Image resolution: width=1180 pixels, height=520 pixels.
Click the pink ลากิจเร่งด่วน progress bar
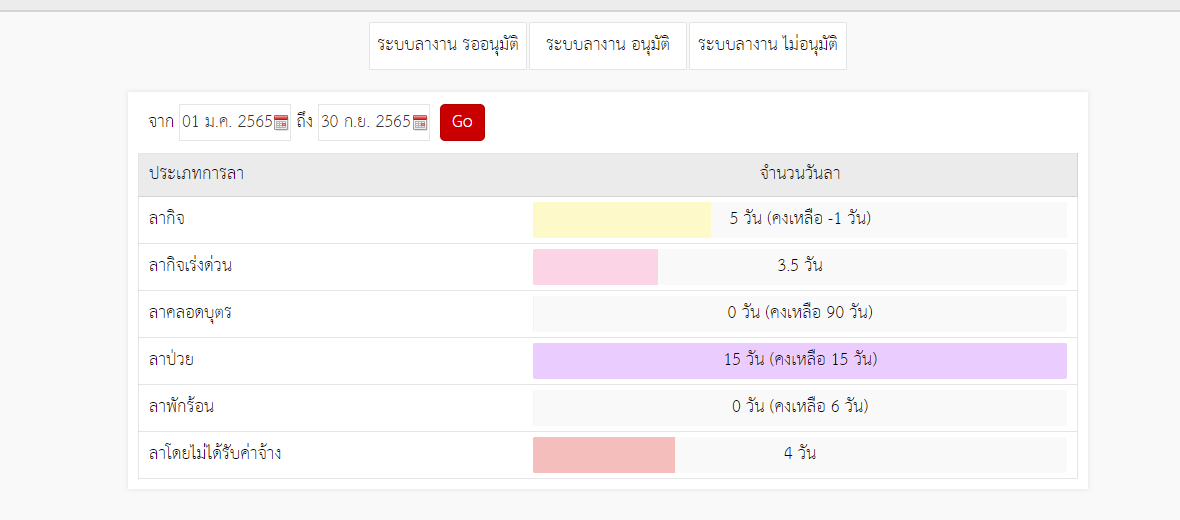(595, 266)
